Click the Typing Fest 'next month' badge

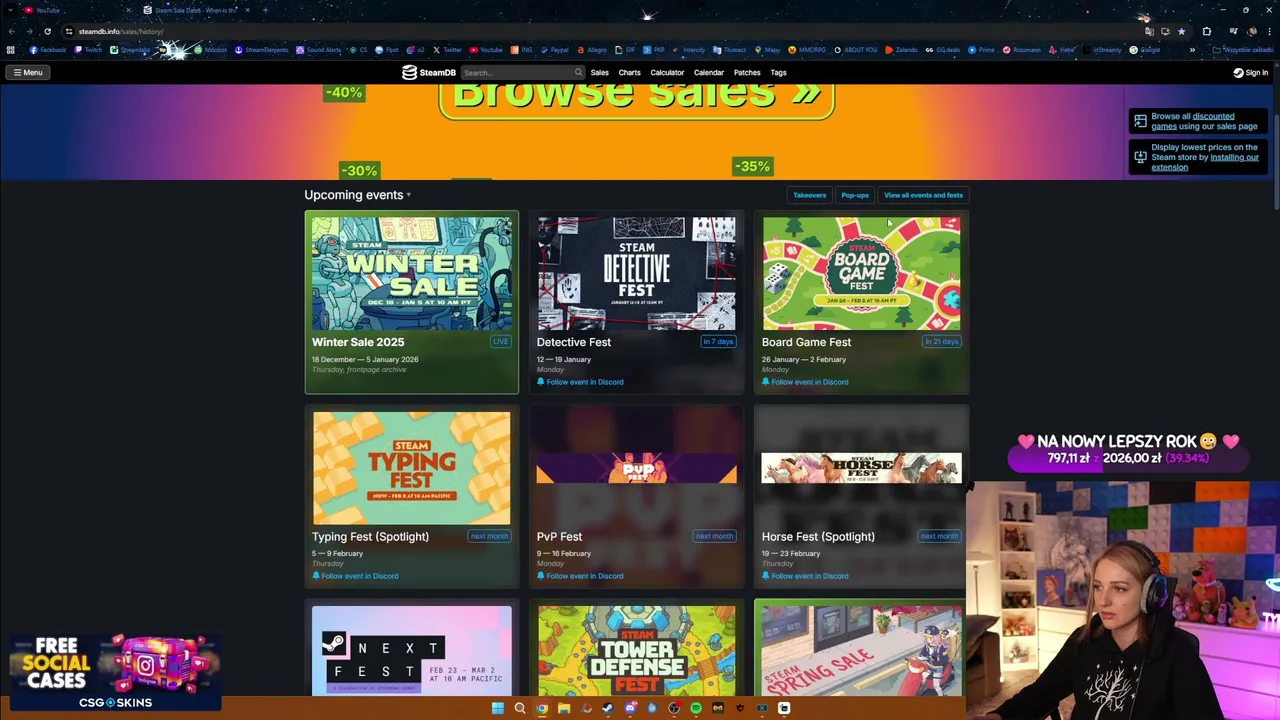489,536
